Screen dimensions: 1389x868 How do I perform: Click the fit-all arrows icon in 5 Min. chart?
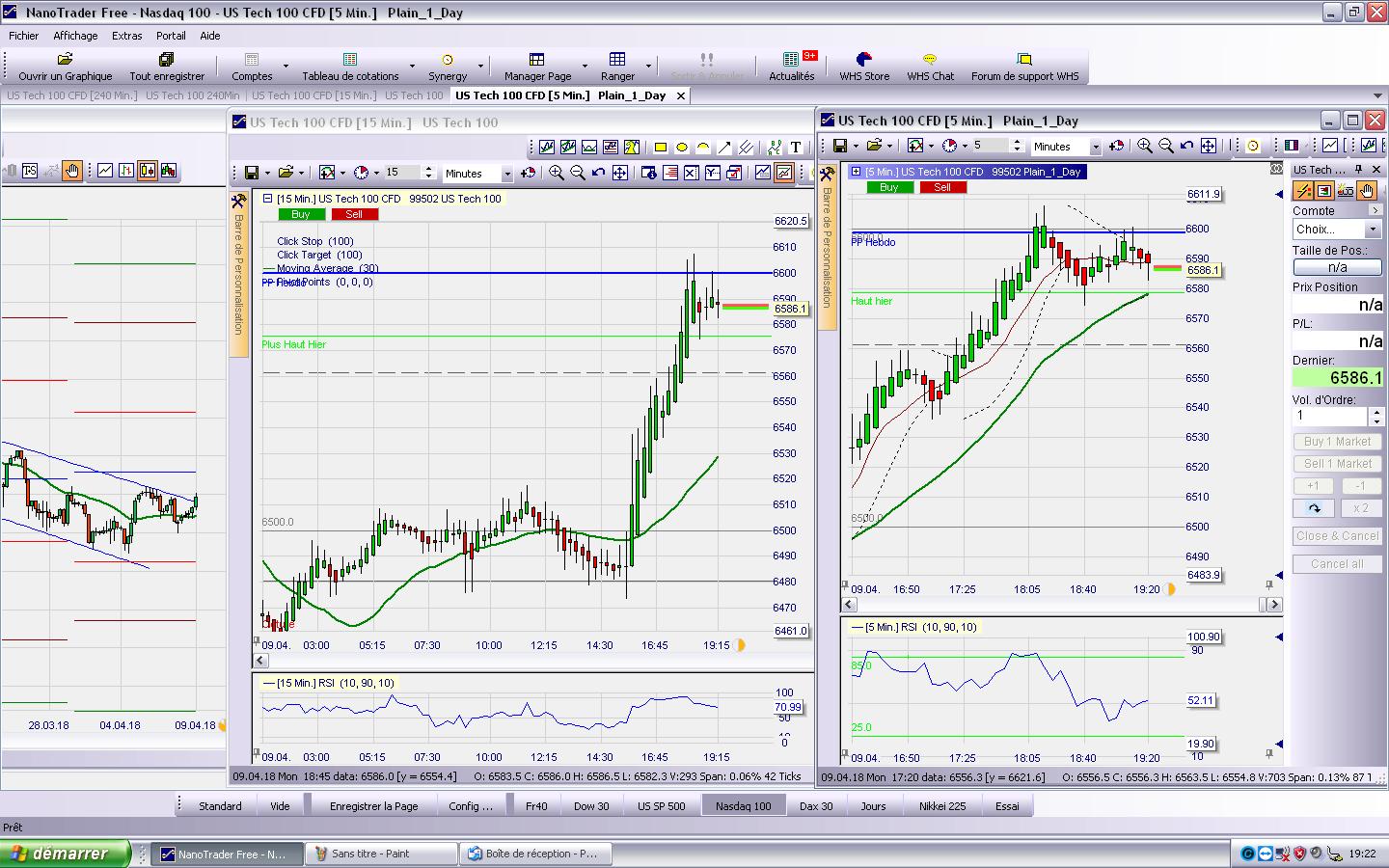coord(1209,146)
